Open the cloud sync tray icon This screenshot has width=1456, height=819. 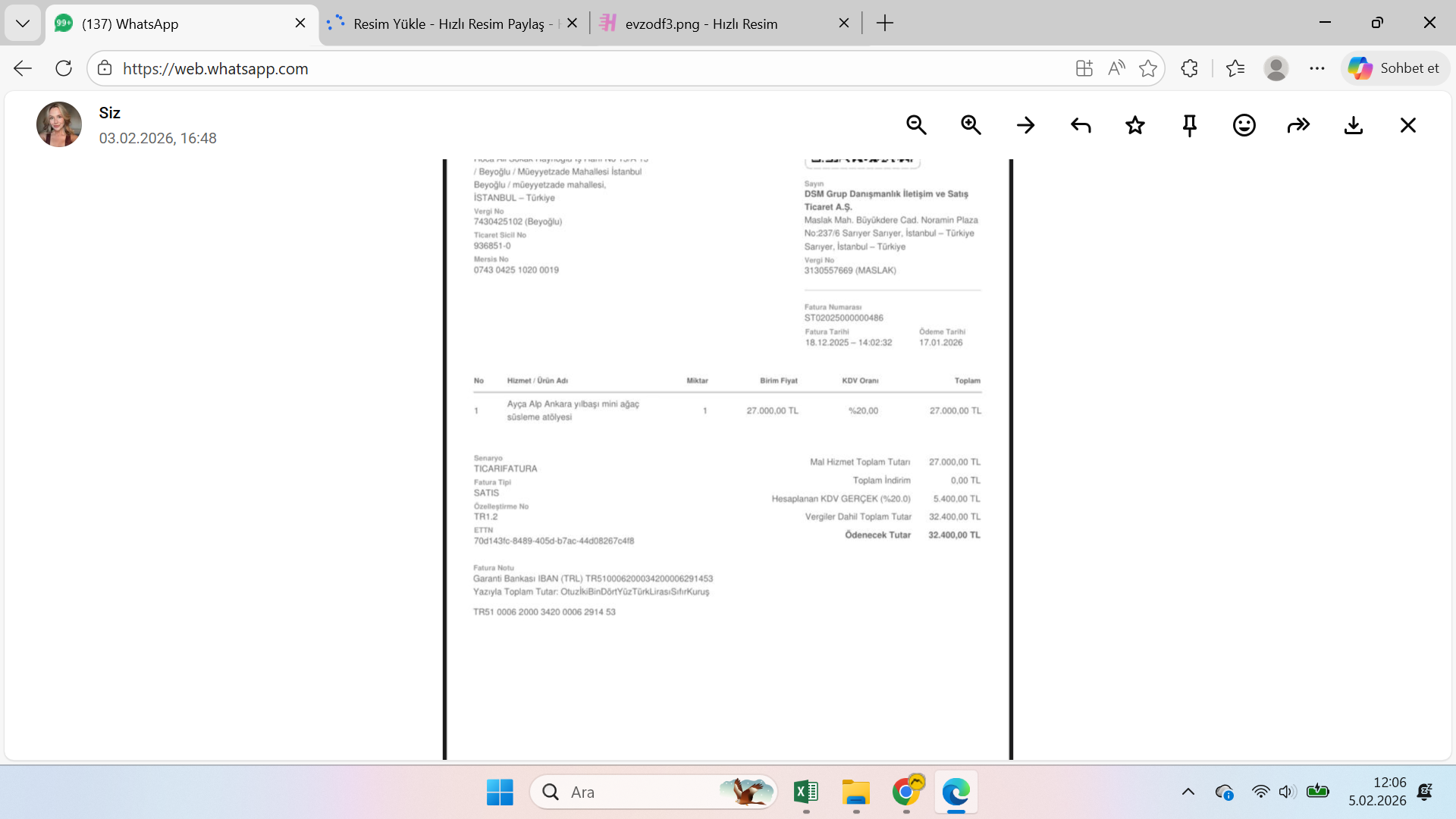(x=1224, y=792)
